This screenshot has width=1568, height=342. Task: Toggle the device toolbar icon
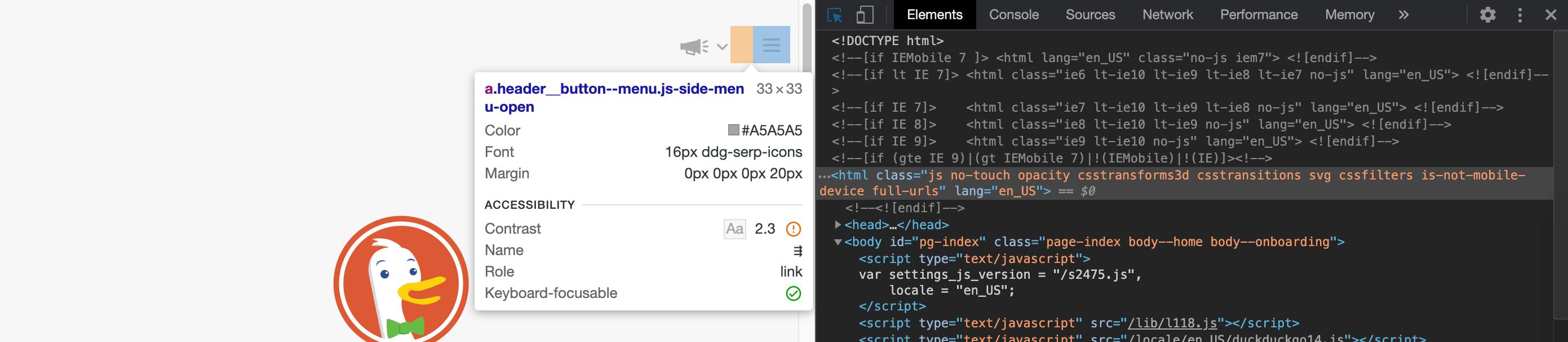coord(865,15)
